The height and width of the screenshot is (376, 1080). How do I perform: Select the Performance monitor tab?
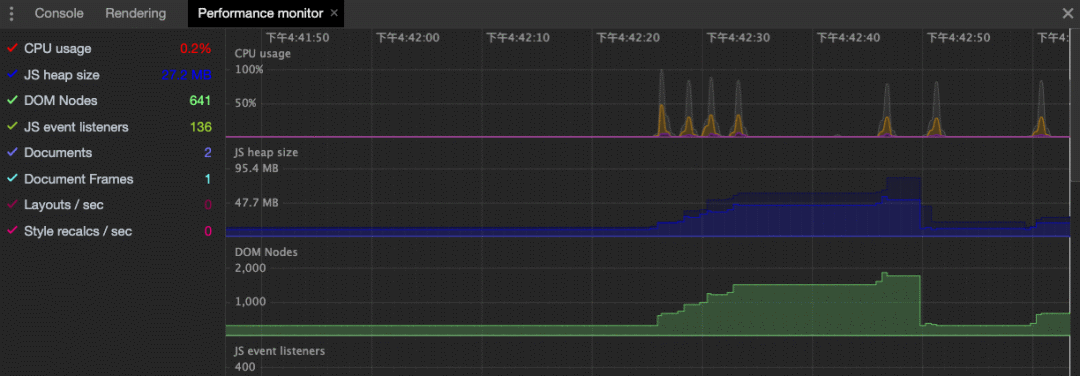click(260, 13)
